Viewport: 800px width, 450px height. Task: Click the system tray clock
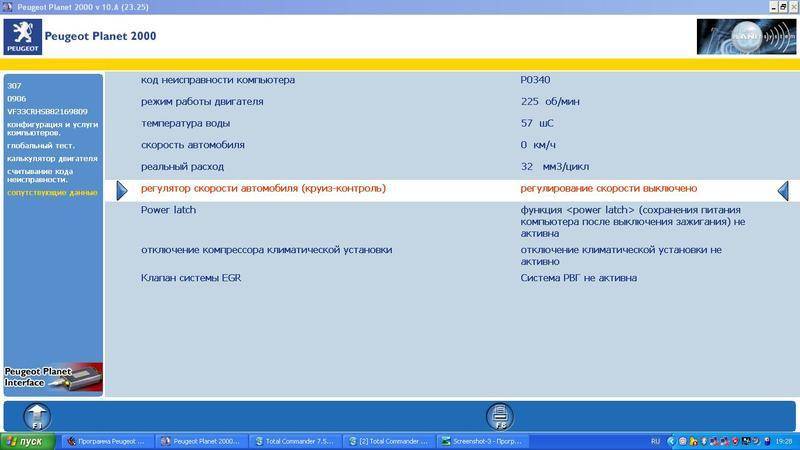coord(783,441)
